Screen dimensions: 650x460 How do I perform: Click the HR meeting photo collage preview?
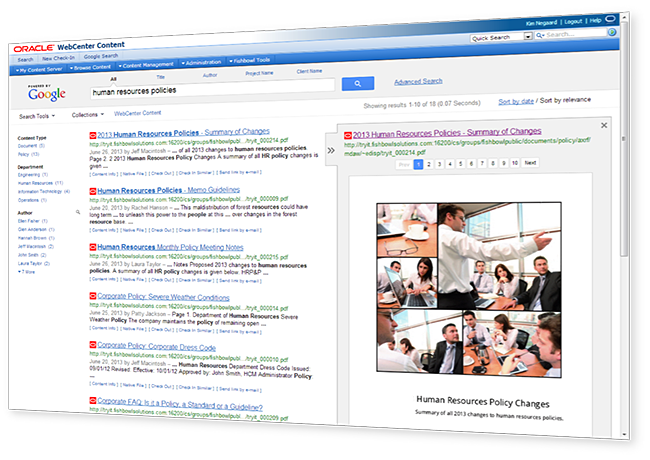(469, 290)
